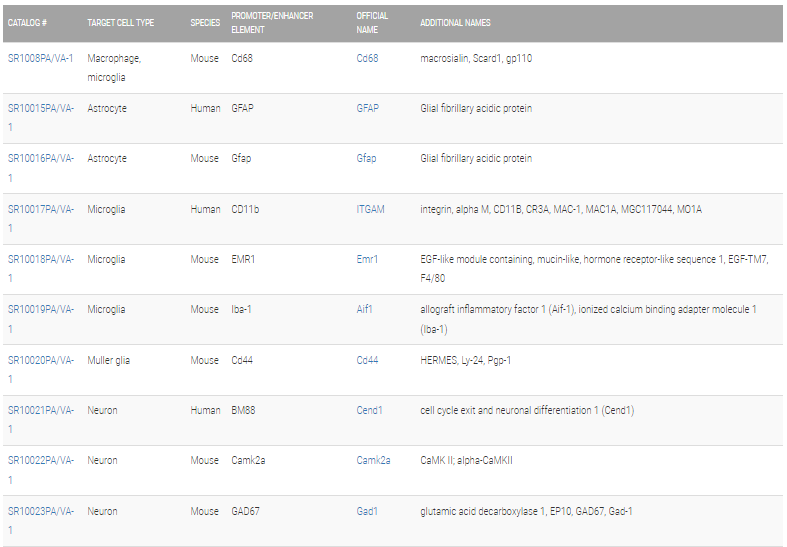Open the Camk2a official name link

click(x=373, y=460)
